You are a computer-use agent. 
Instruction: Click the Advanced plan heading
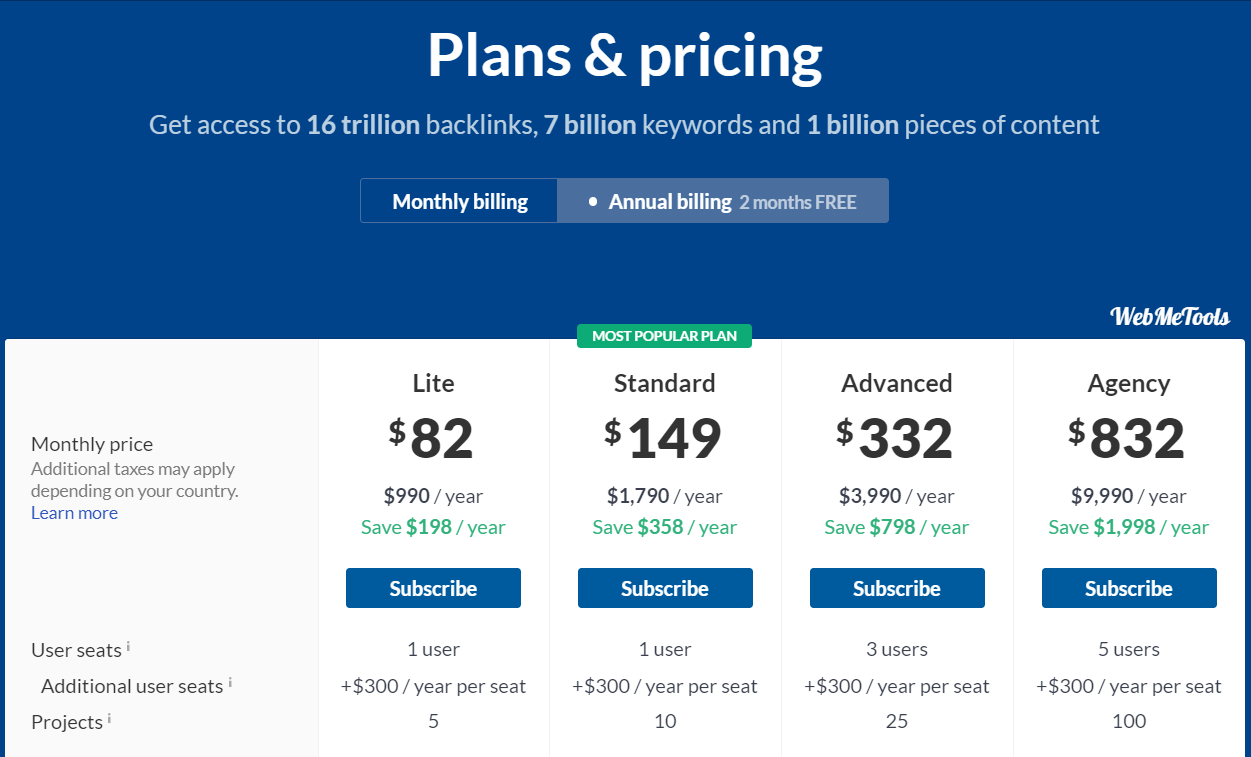pos(897,383)
